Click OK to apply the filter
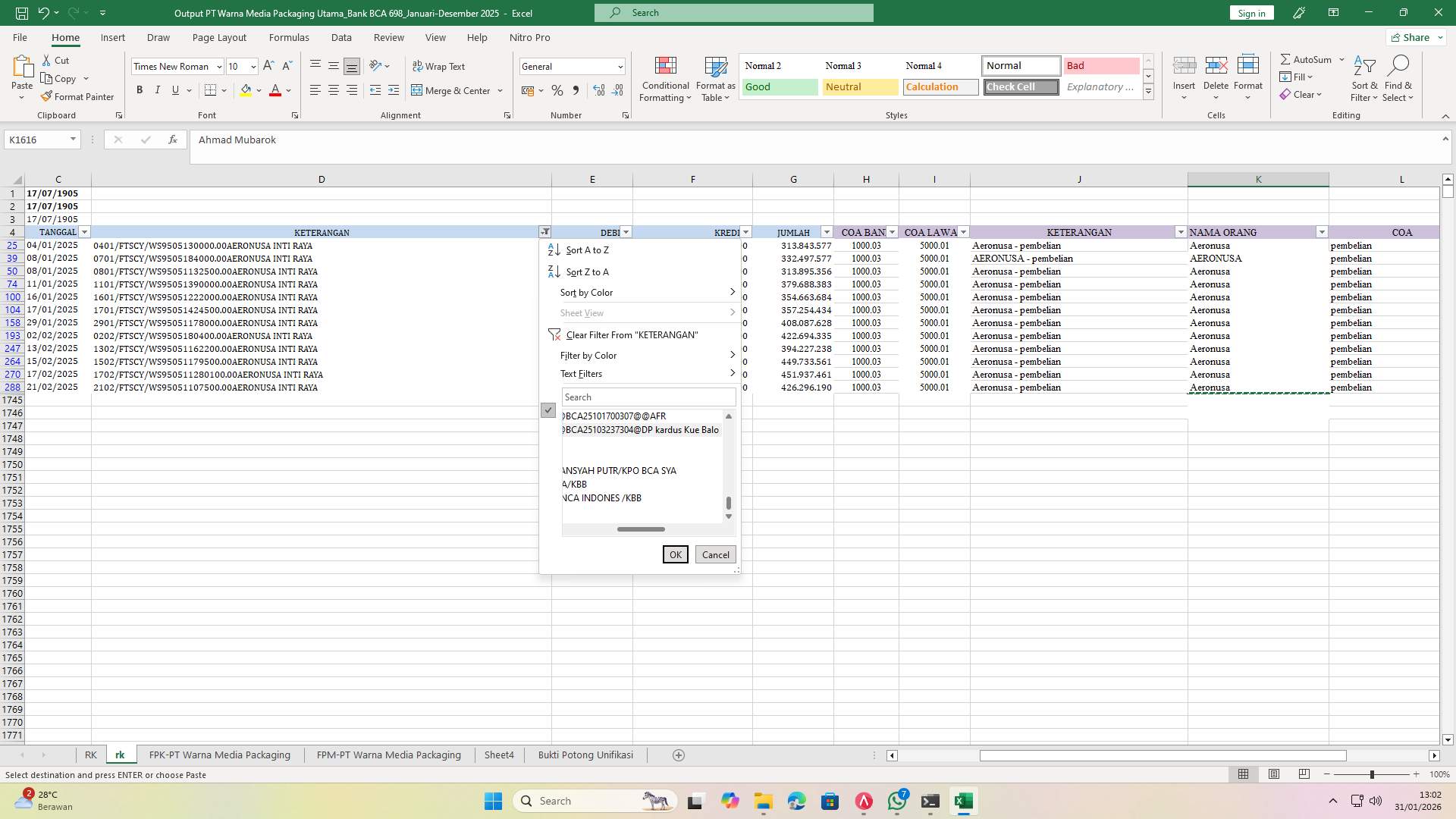The height and width of the screenshot is (819, 1456). 675,554
